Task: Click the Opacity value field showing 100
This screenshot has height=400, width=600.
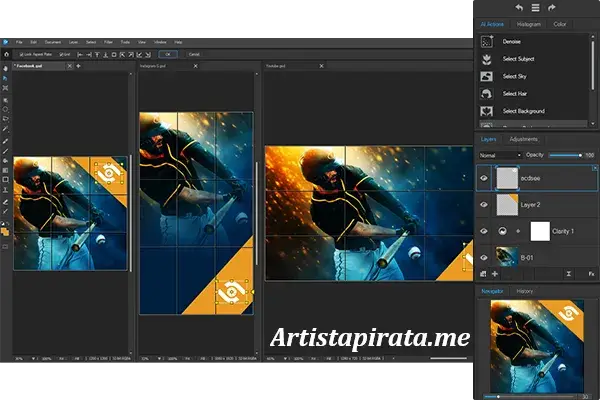Action: (590, 155)
